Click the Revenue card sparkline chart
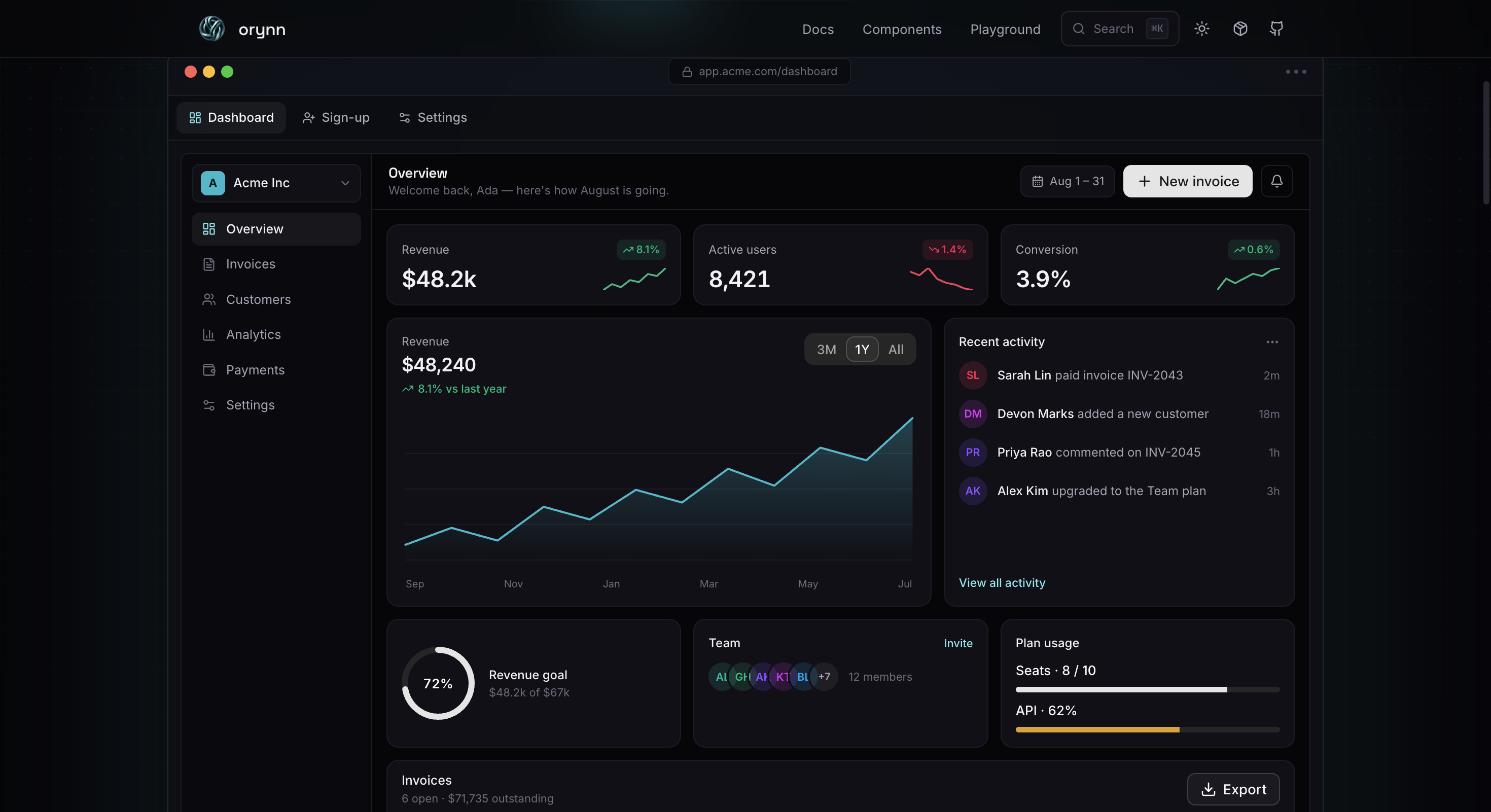Image resolution: width=1491 pixels, height=812 pixels. 634,278
